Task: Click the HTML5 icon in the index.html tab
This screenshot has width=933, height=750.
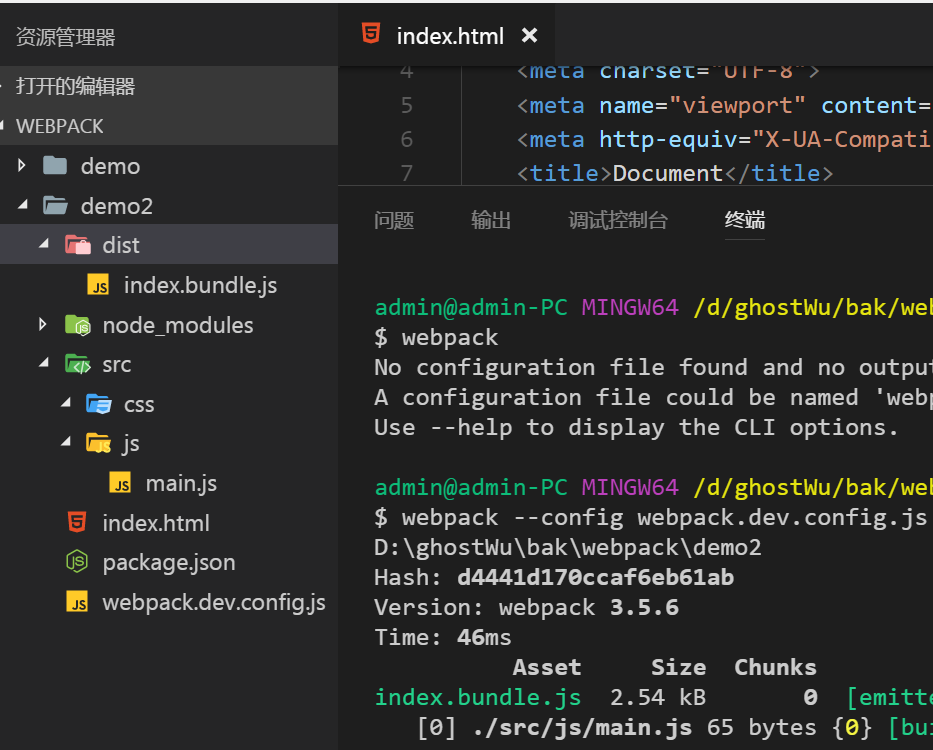Action: coord(371,34)
